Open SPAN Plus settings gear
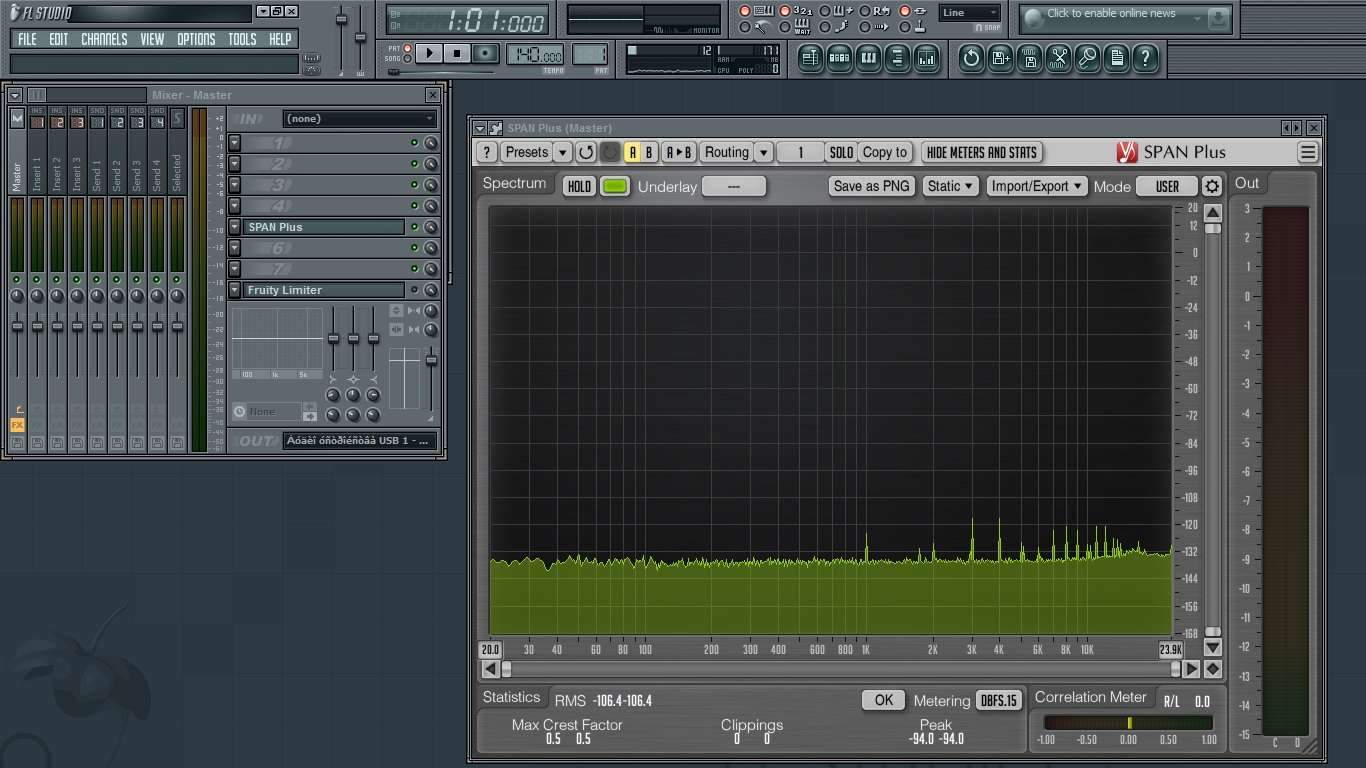 point(1212,187)
